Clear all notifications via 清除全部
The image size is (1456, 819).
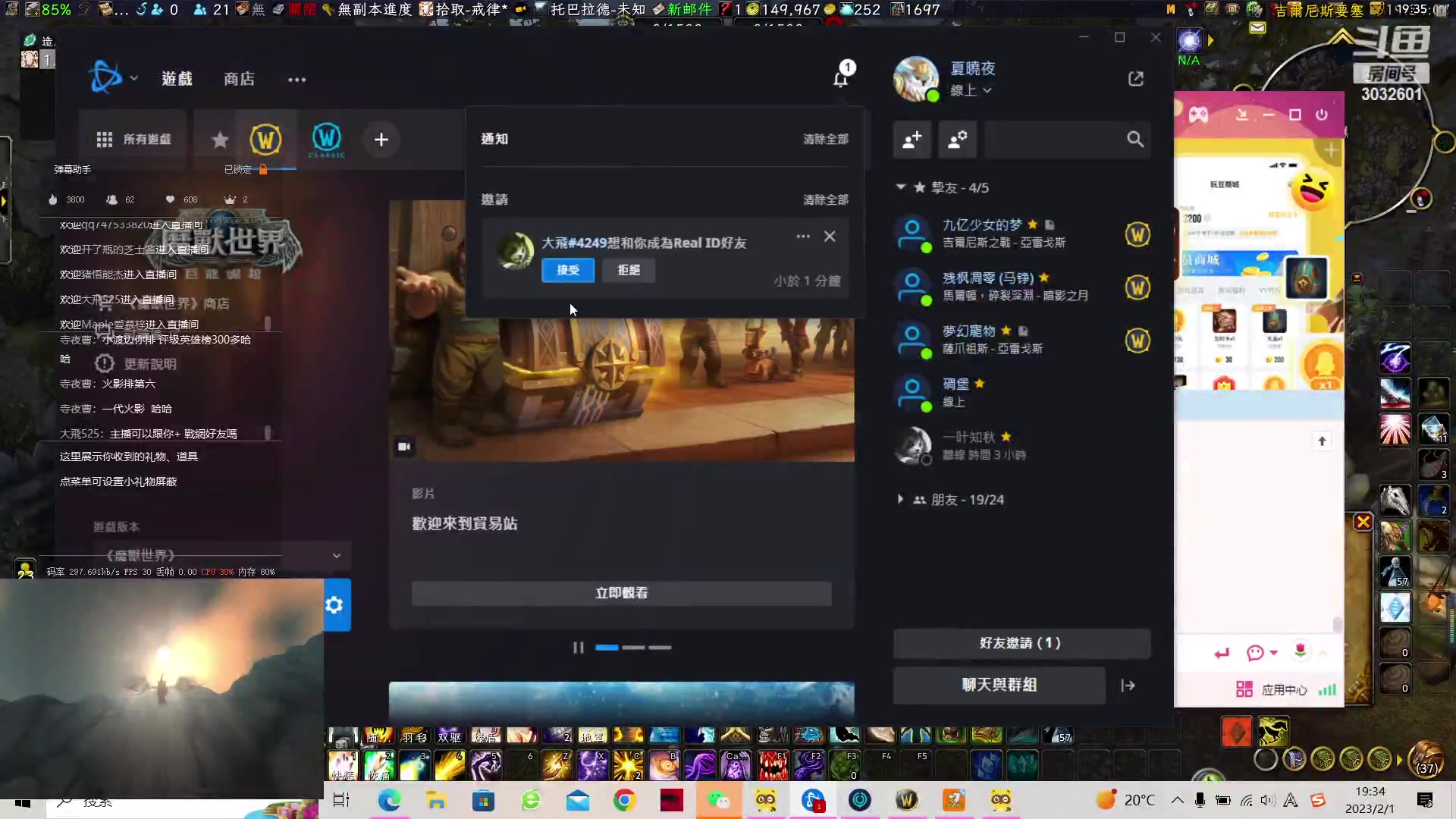826,140
